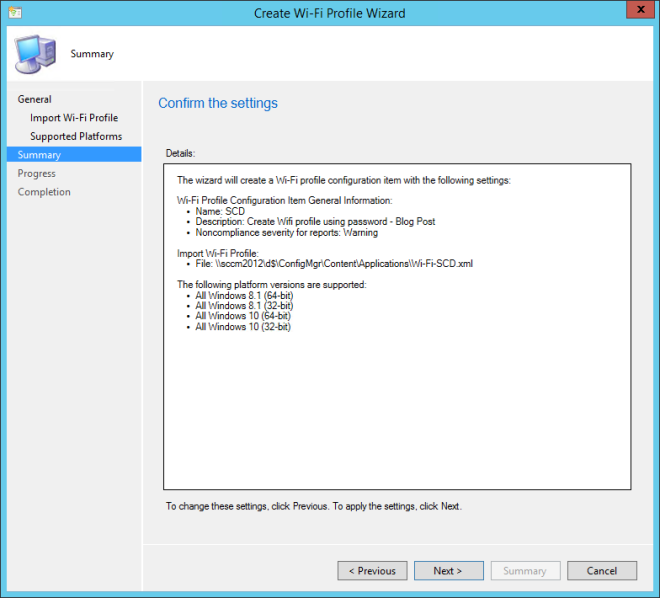
Task: Select the General step in sidebar
Action: [35, 99]
